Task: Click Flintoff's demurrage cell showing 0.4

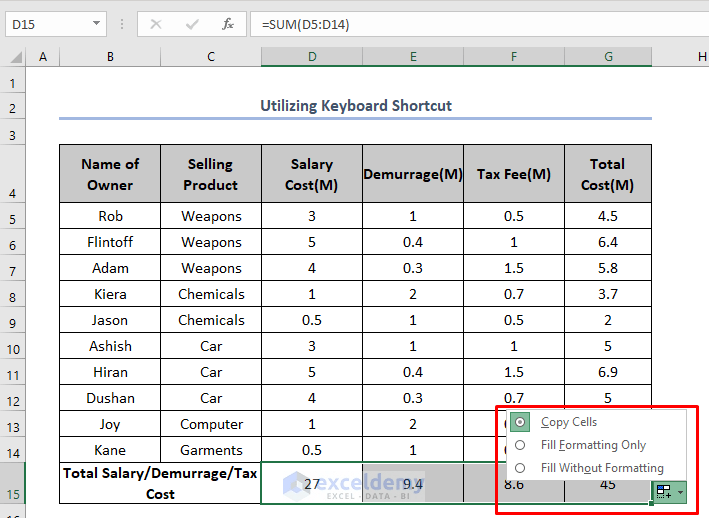Action: pos(413,242)
